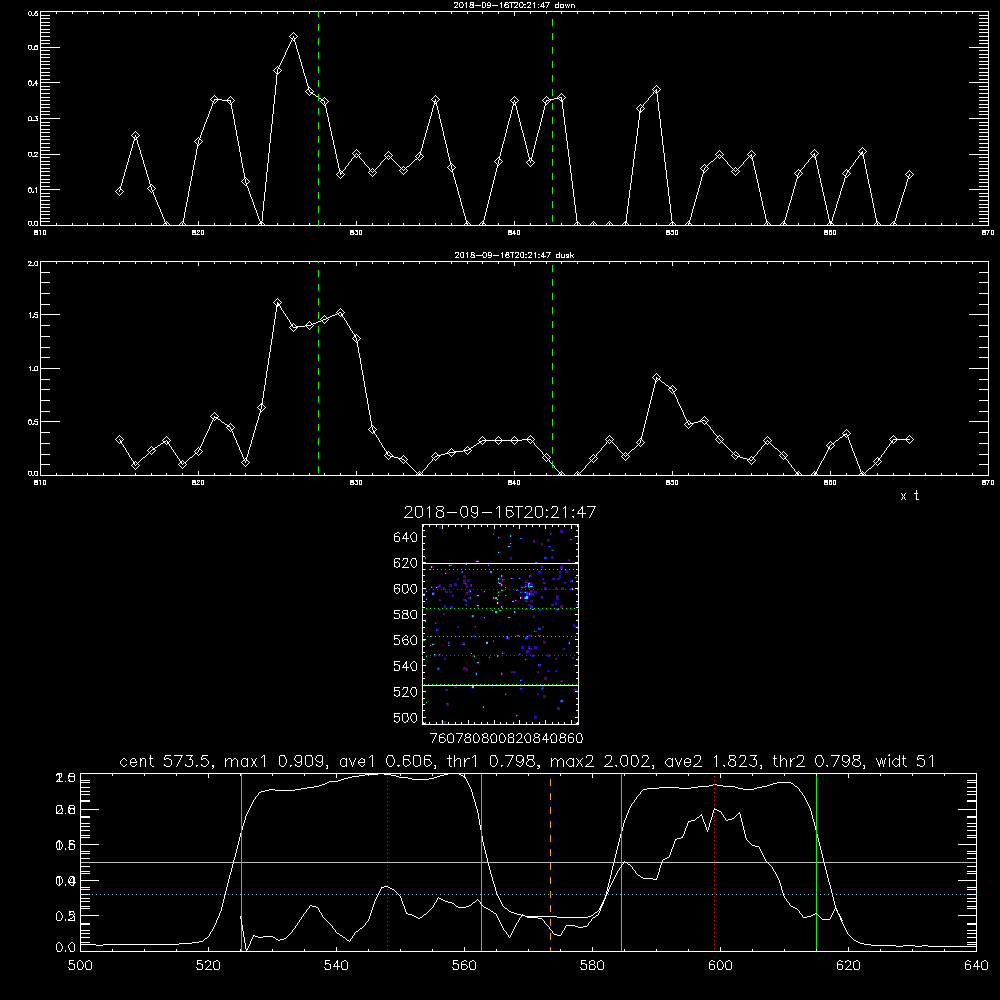
Task: Click the '2018-09-16T20:21:47 dusk' plot title
Action: coord(514,255)
